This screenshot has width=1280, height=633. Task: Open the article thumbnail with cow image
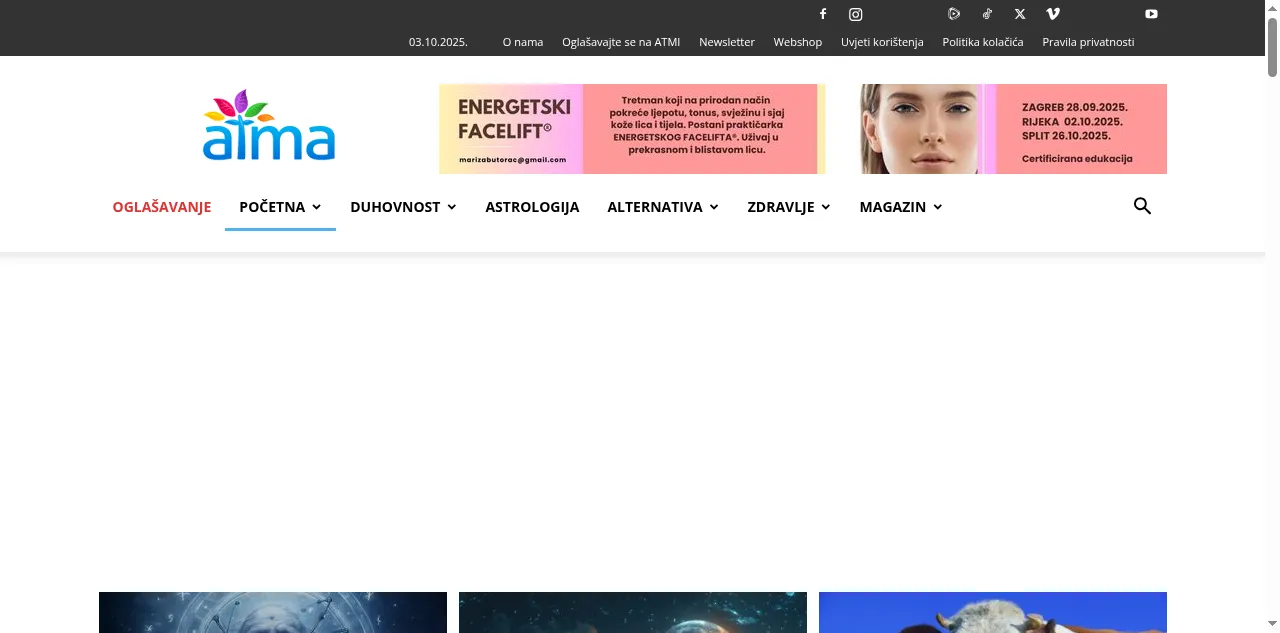(993, 612)
